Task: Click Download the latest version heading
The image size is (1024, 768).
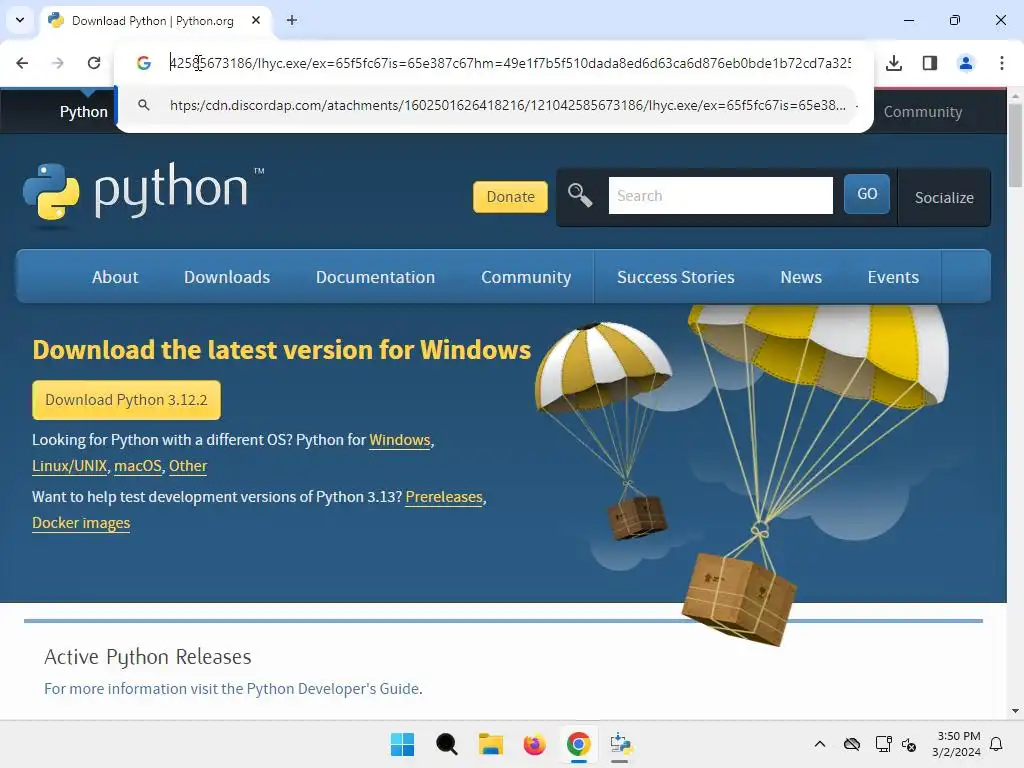Action: pos(281,349)
